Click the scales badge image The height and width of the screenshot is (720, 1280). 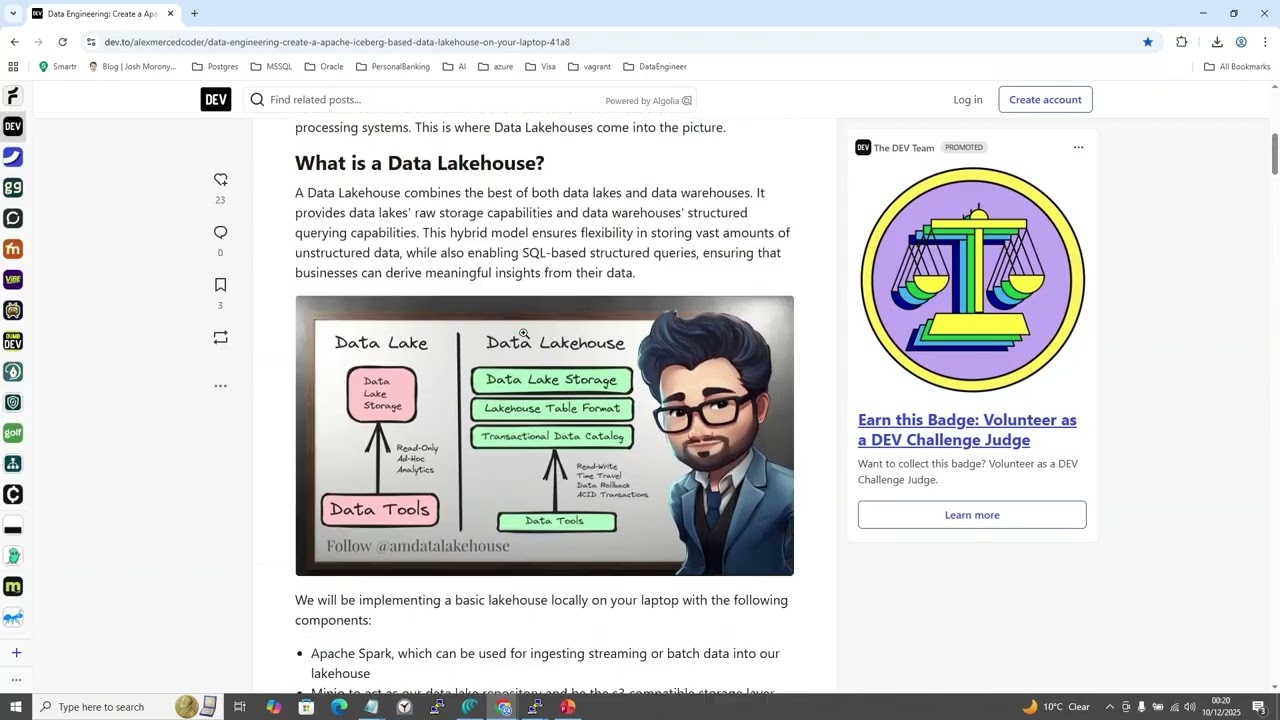[x=972, y=281]
